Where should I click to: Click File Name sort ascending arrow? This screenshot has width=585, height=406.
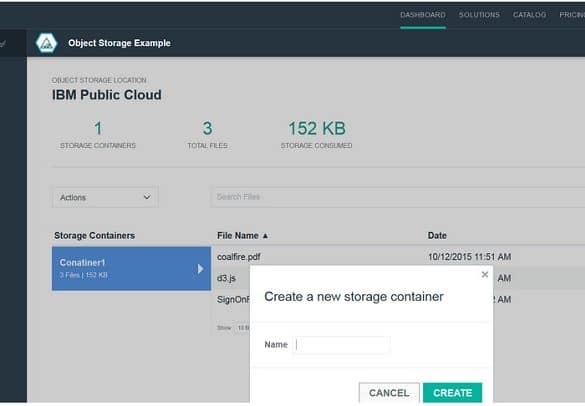(x=265, y=236)
